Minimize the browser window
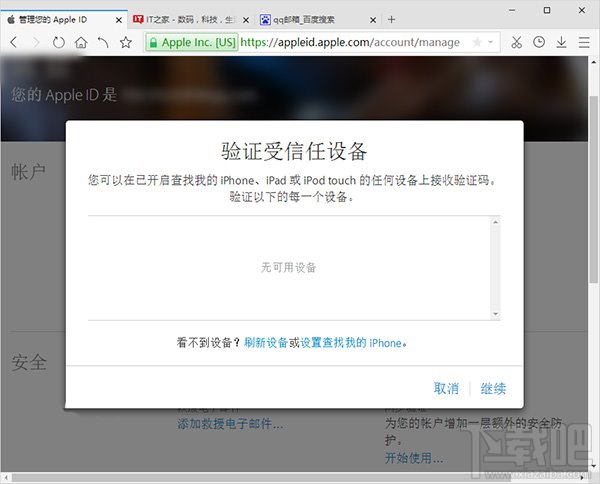 click(x=512, y=10)
